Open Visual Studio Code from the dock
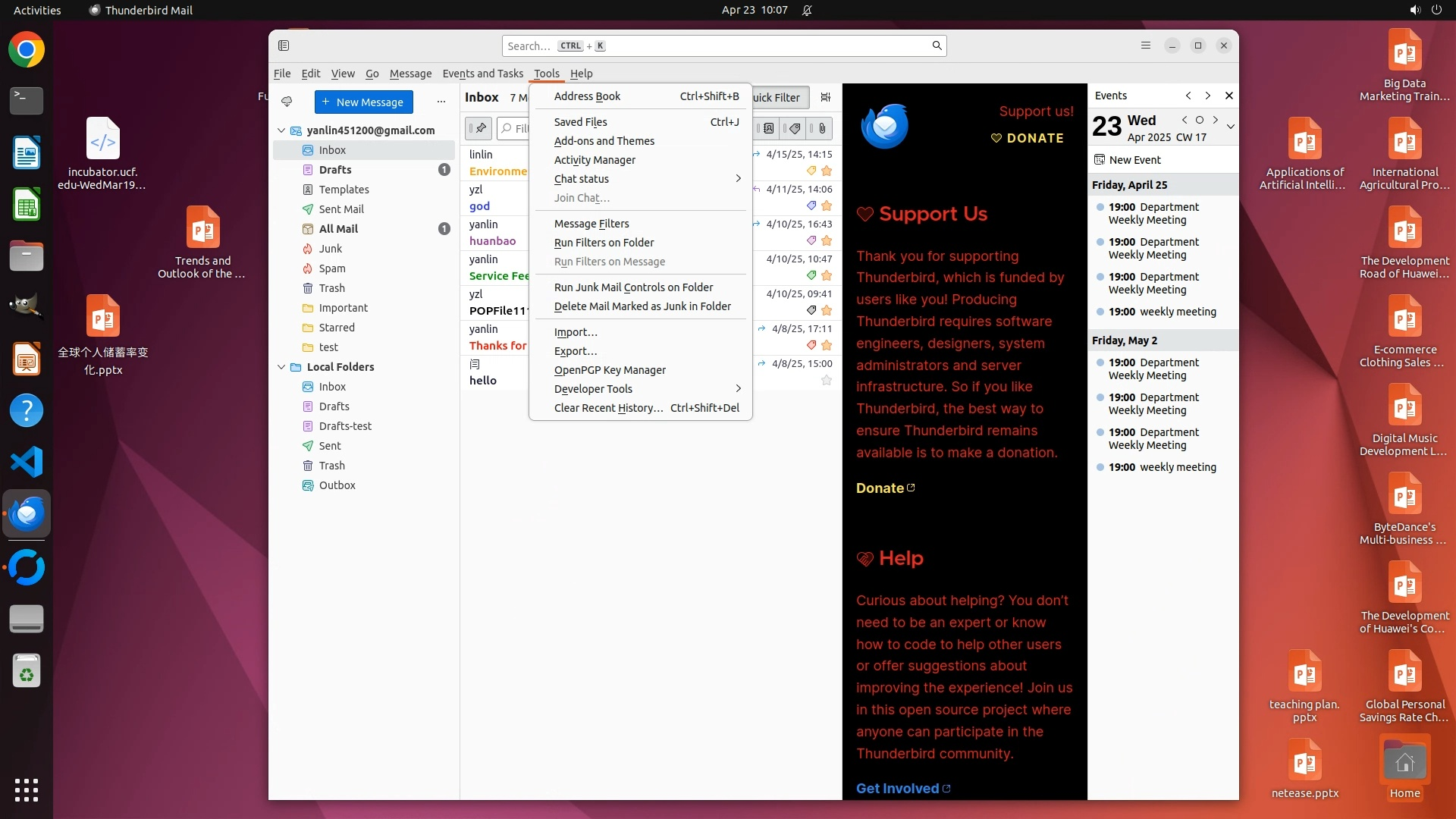 click(27, 462)
